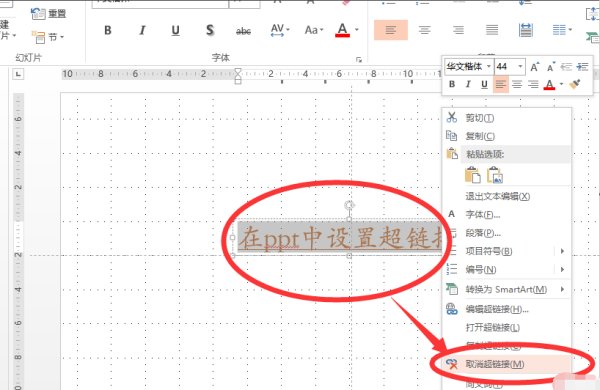The image size is (600, 390).
Task: Click the first-line indent marker on the ruler
Action: (x=238, y=71)
